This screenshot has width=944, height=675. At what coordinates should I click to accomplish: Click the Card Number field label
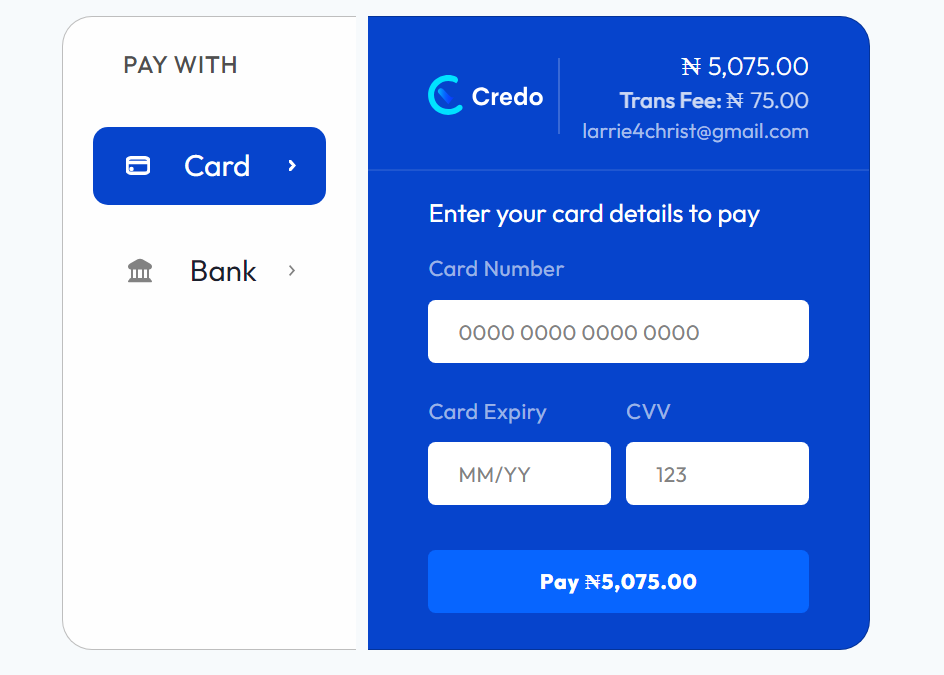coord(496,269)
